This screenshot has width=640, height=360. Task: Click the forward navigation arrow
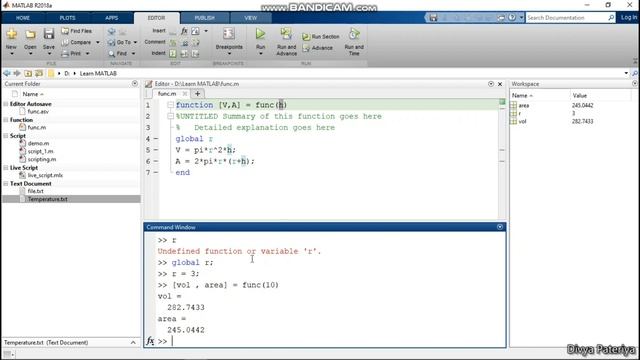pos(17,73)
